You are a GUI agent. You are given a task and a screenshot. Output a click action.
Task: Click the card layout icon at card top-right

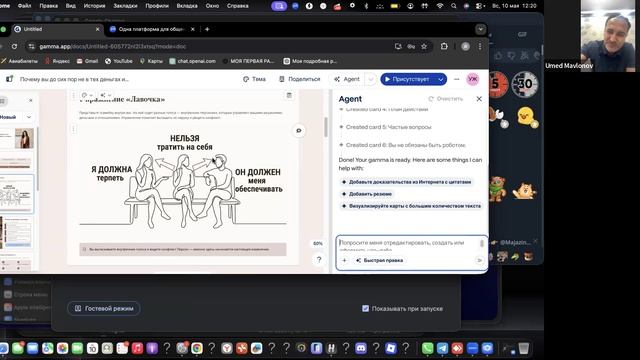[x=289, y=96]
